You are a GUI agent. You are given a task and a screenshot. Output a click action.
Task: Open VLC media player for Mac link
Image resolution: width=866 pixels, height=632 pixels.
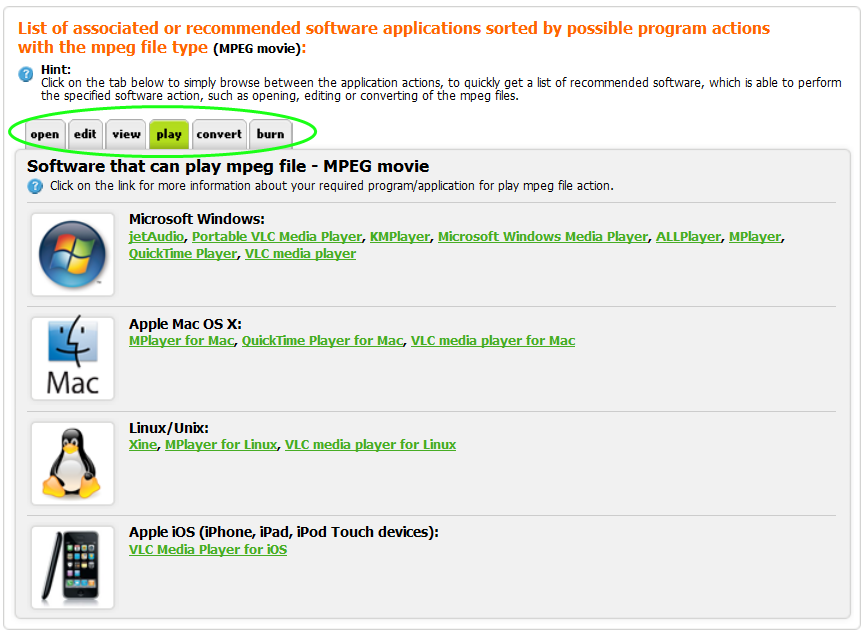[493, 340]
